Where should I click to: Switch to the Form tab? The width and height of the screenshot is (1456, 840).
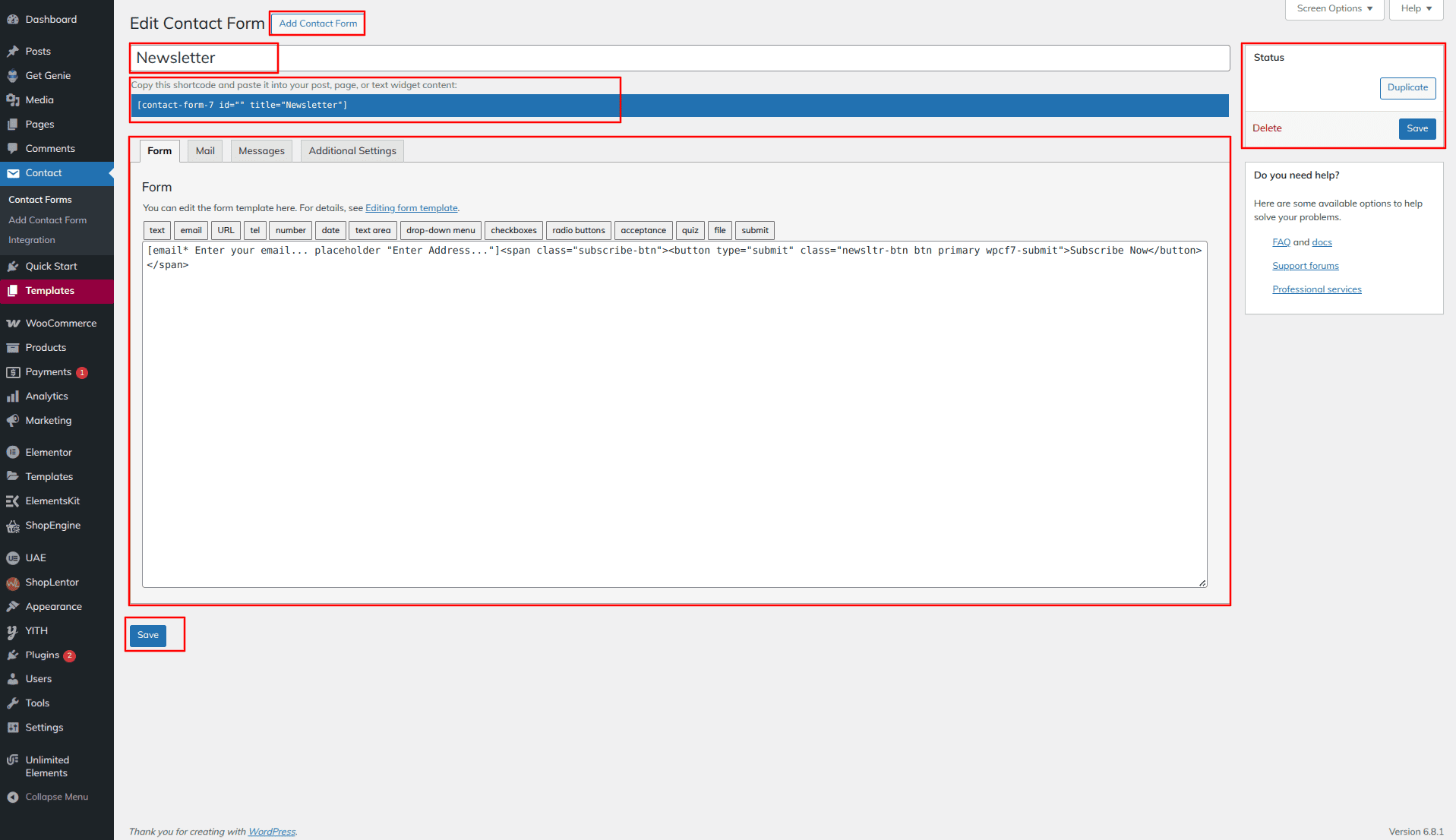pos(159,151)
